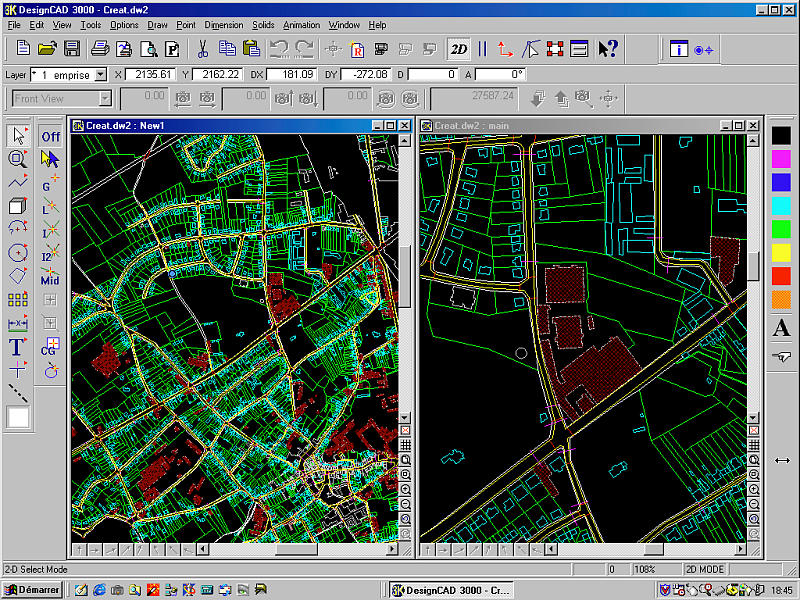
Task: Click the Dimension tool icon
Action: [17, 324]
